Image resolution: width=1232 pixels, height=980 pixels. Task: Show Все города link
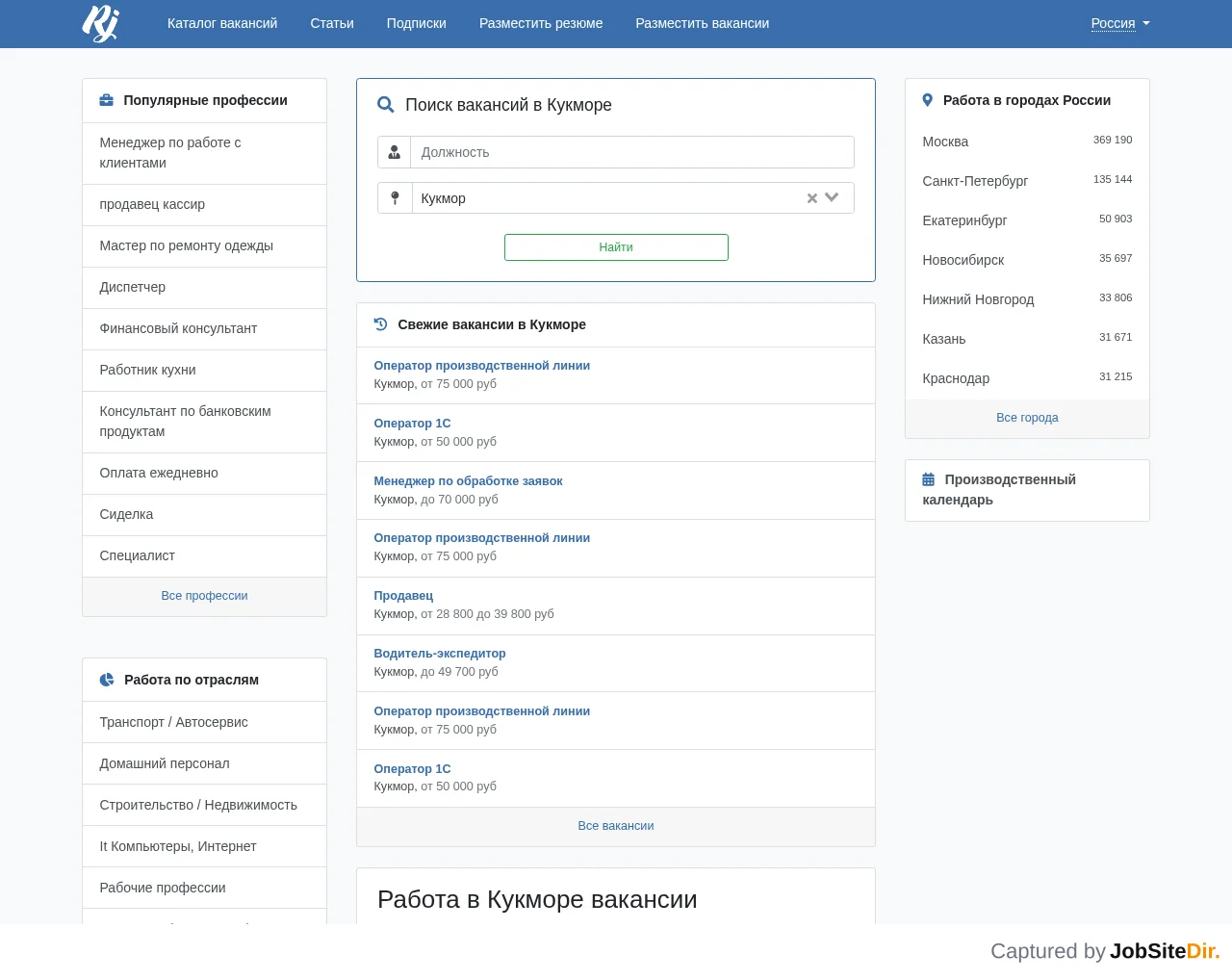(x=1027, y=418)
